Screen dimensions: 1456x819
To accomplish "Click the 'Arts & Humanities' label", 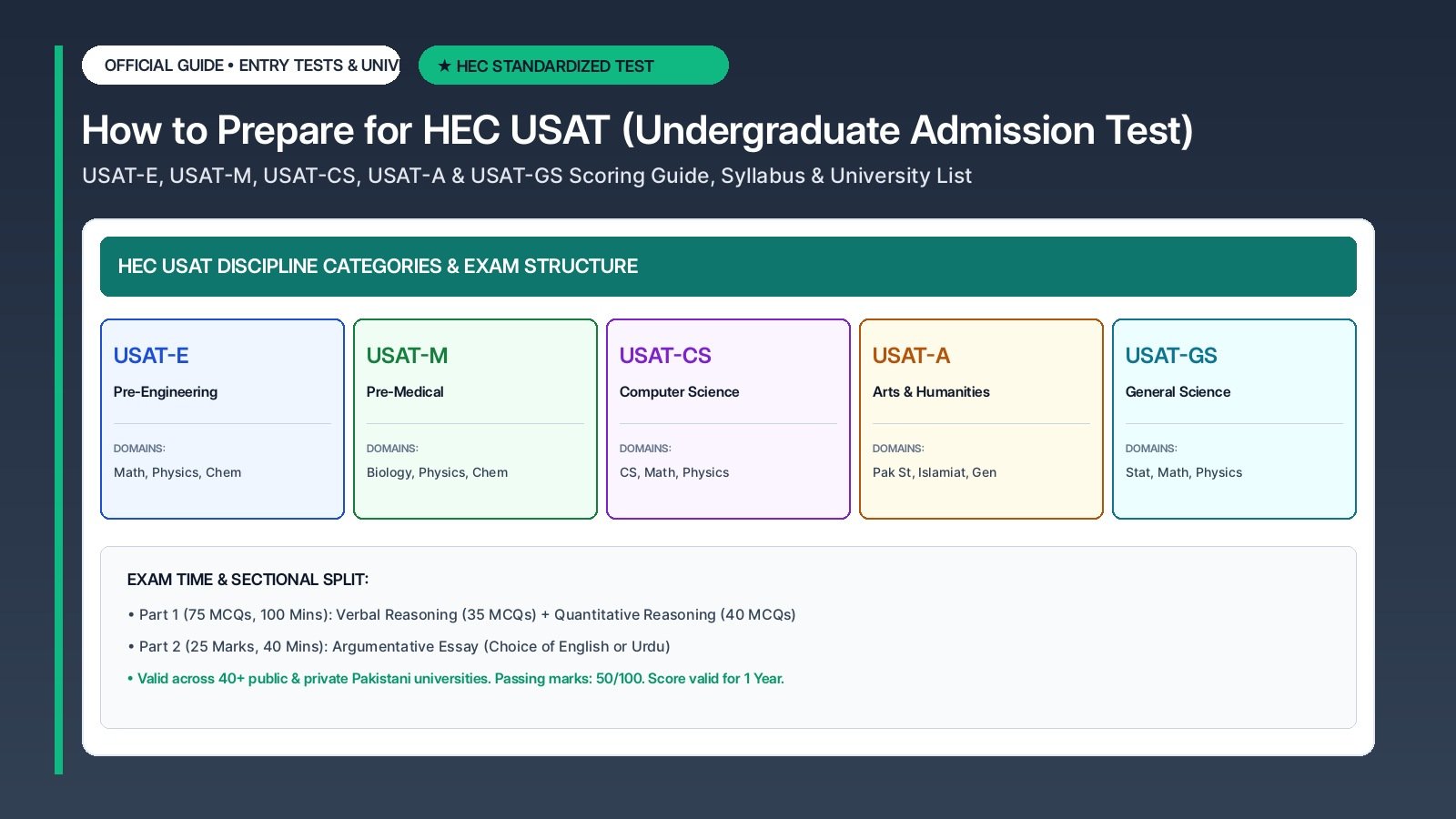I will pos(931,392).
